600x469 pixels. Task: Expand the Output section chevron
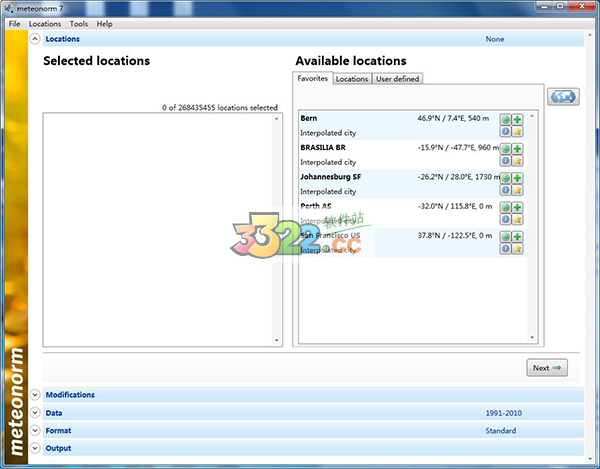click(35, 448)
